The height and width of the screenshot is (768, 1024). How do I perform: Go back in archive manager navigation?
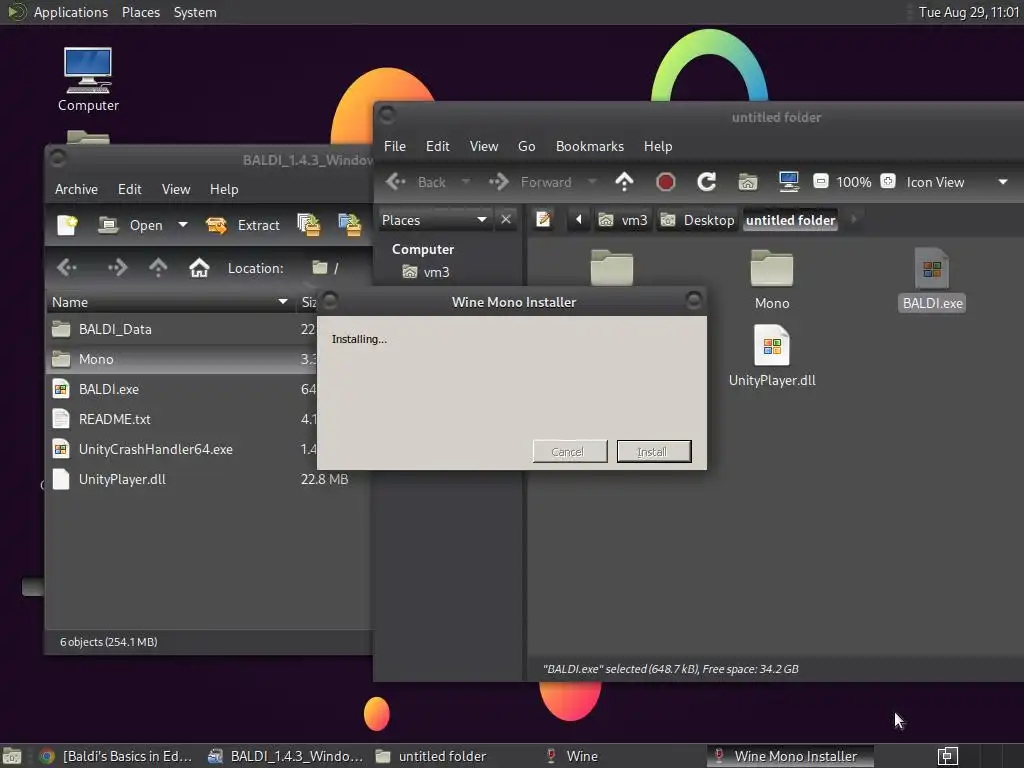[x=67, y=268]
